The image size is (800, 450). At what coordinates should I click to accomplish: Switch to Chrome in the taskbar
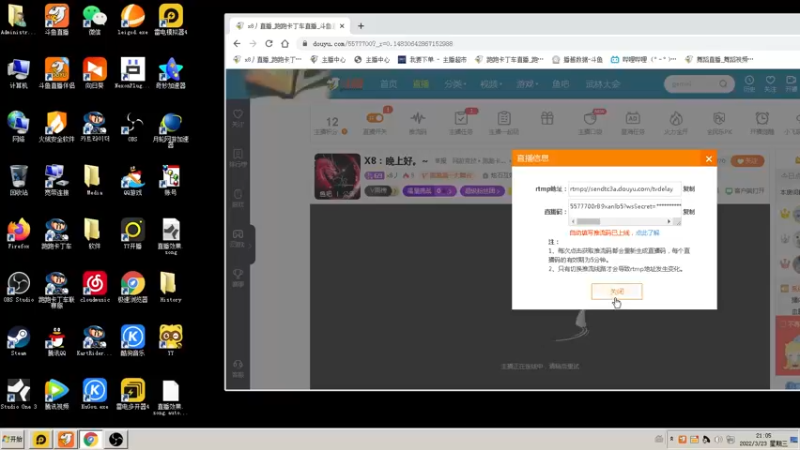tap(90, 439)
